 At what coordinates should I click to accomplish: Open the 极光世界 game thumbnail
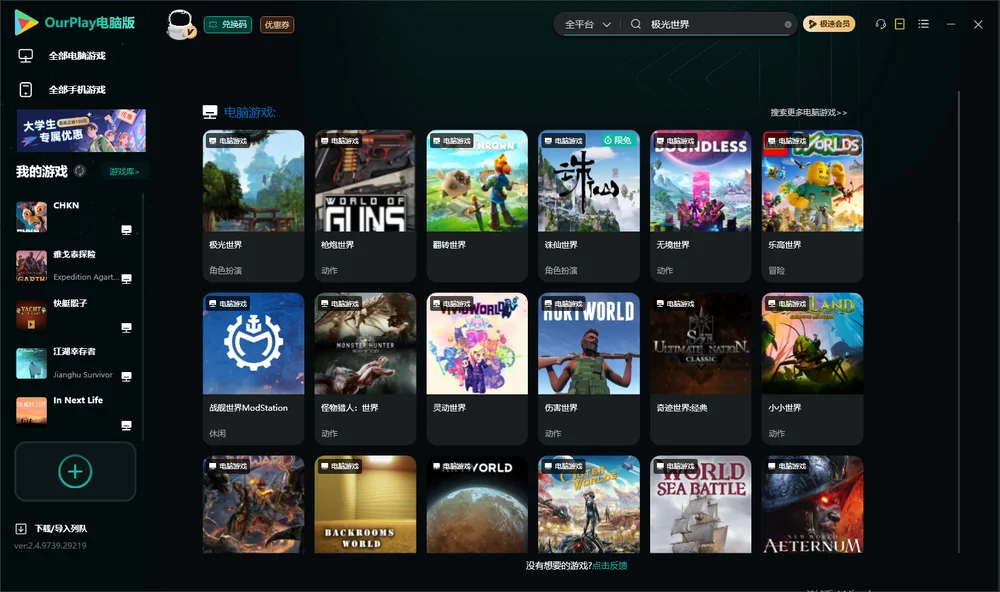tap(253, 181)
